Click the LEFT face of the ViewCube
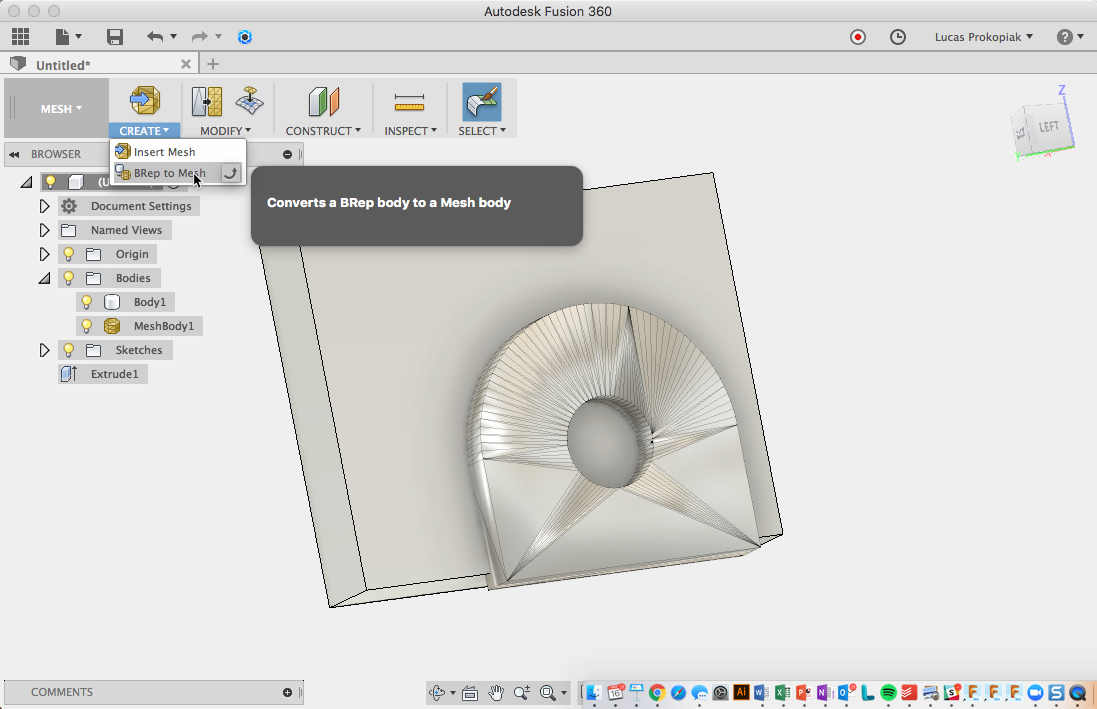Image resolution: width=1097 pixels, height=709 pixels. pyautogui.click(x=1048, y=128)
